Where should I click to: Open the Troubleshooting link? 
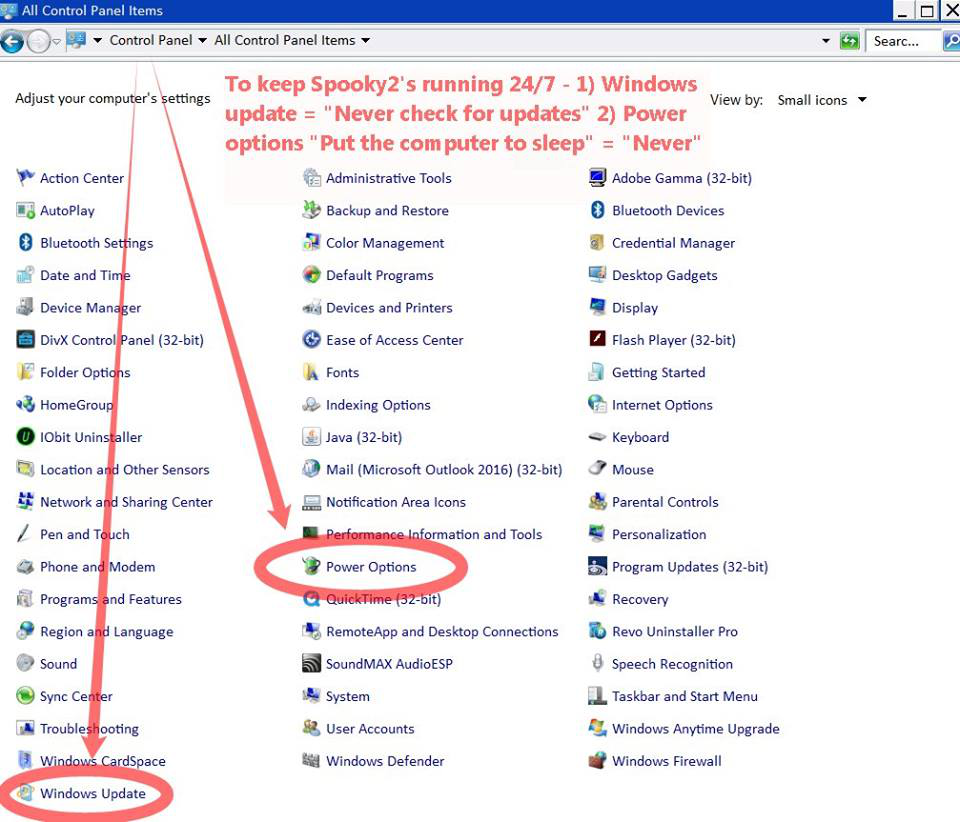(x=89, y=728)
